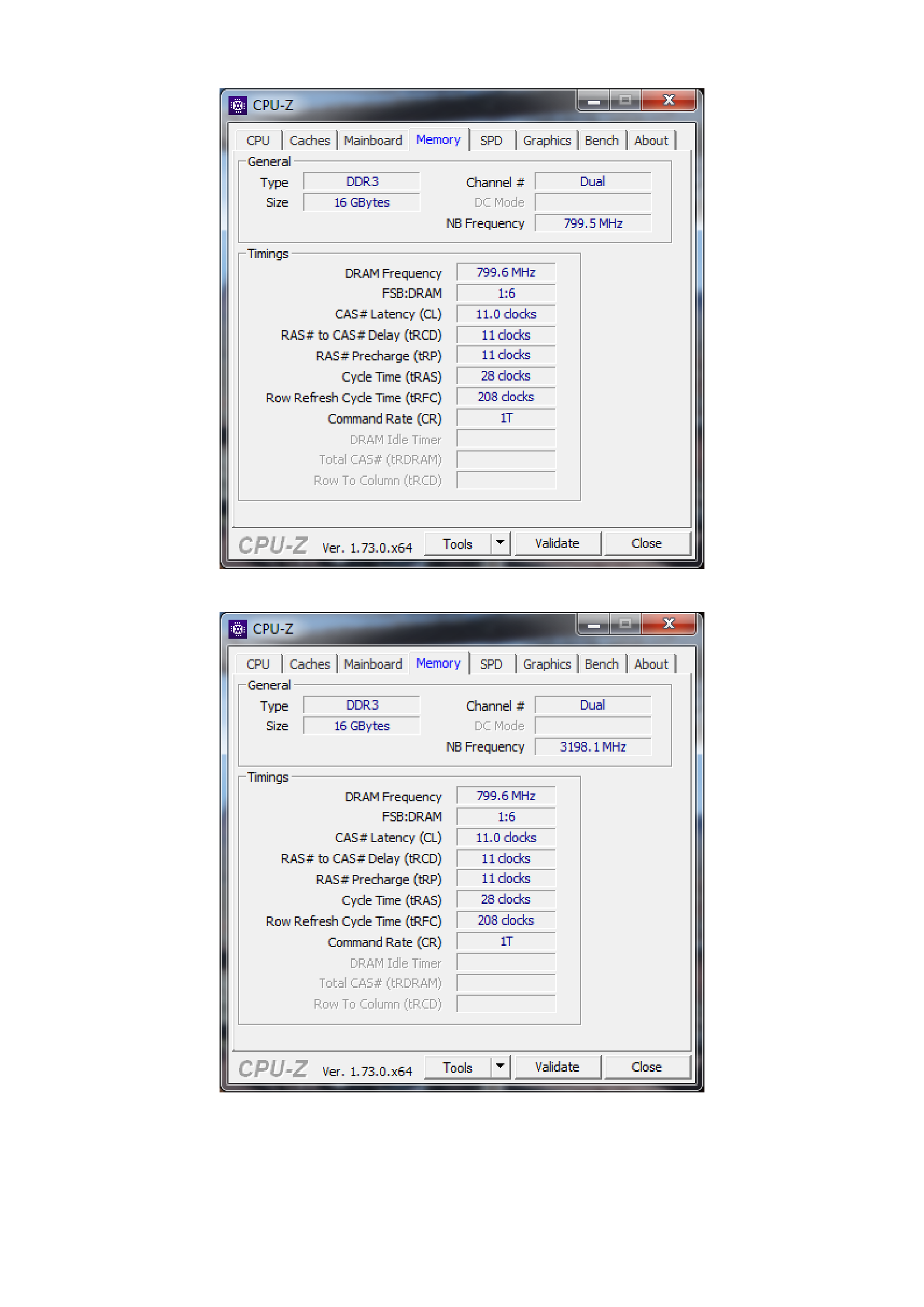Screen dimensions: 924x1307
Task: Click Validate button in upper CPU-Z window
Action: pos(558,544)
